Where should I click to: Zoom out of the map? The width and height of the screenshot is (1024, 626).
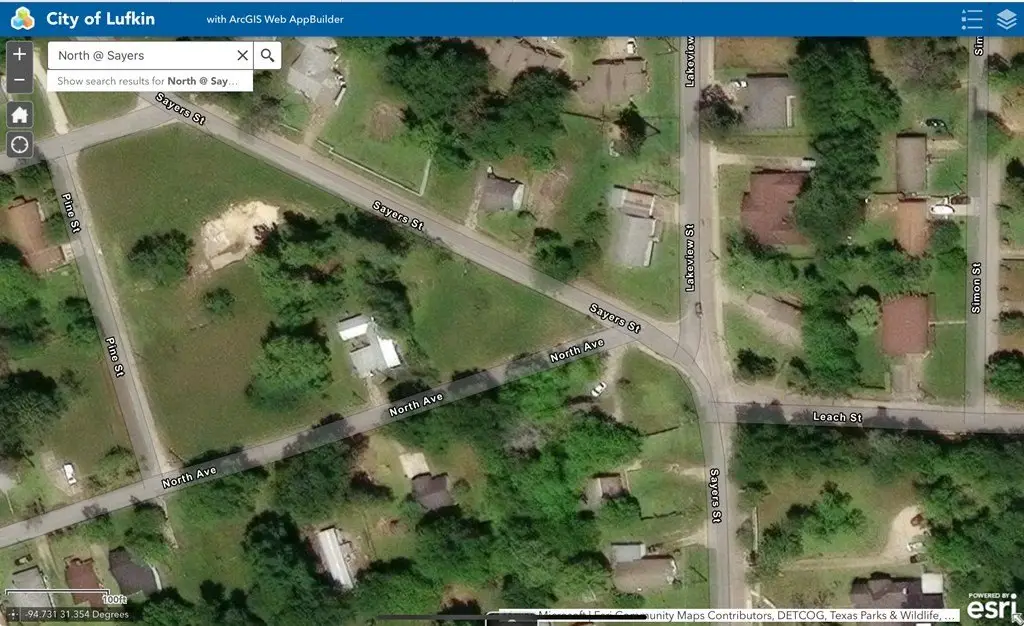20,80
